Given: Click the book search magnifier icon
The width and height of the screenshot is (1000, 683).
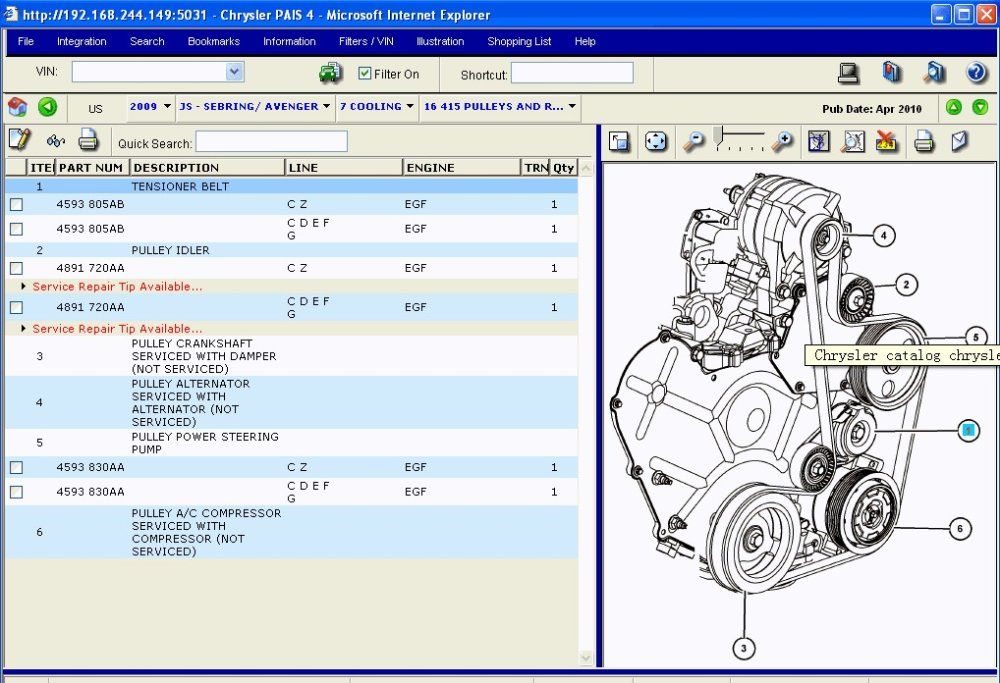Looking at the screenshot, I should point(934,73).
